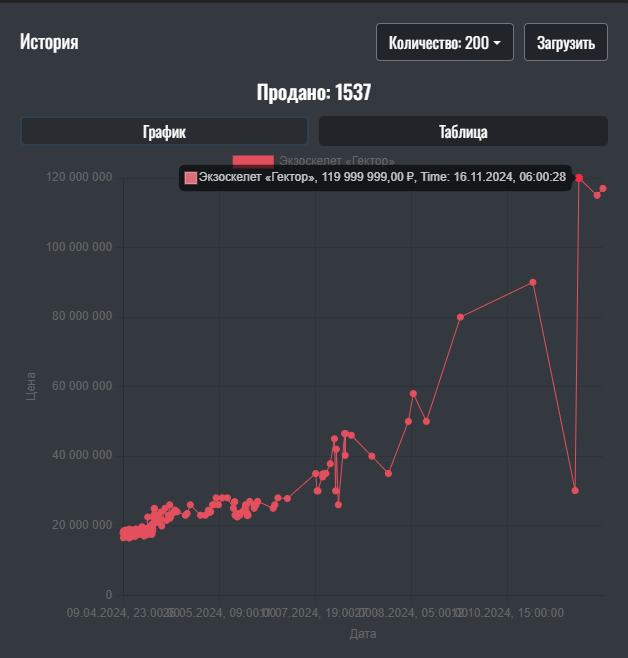Toggle the Экзоскелет «Гектор» legend color box
Screen dimensions: 628x658
[x=252, y=160]
